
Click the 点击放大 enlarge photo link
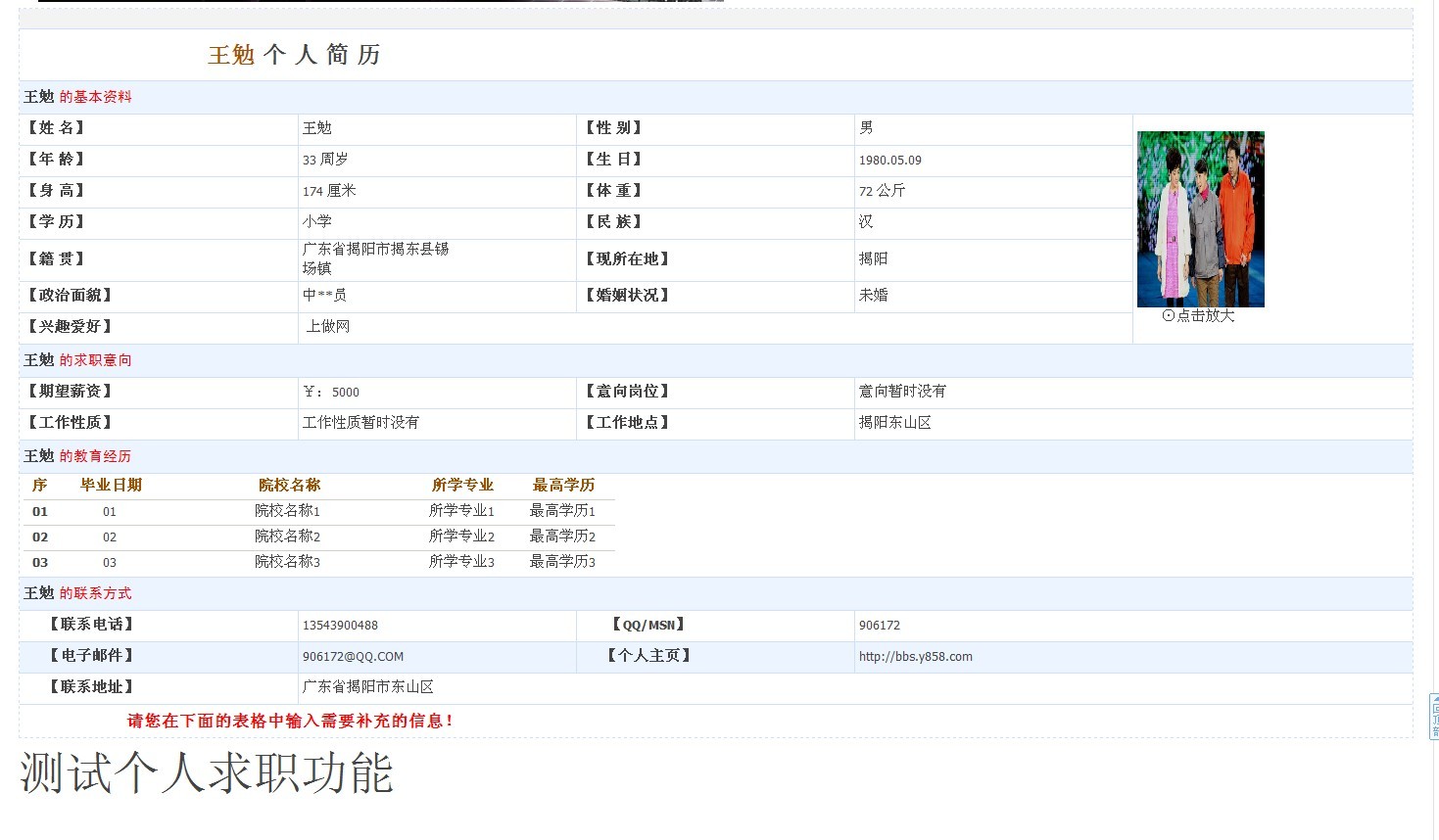[1198, 316]
